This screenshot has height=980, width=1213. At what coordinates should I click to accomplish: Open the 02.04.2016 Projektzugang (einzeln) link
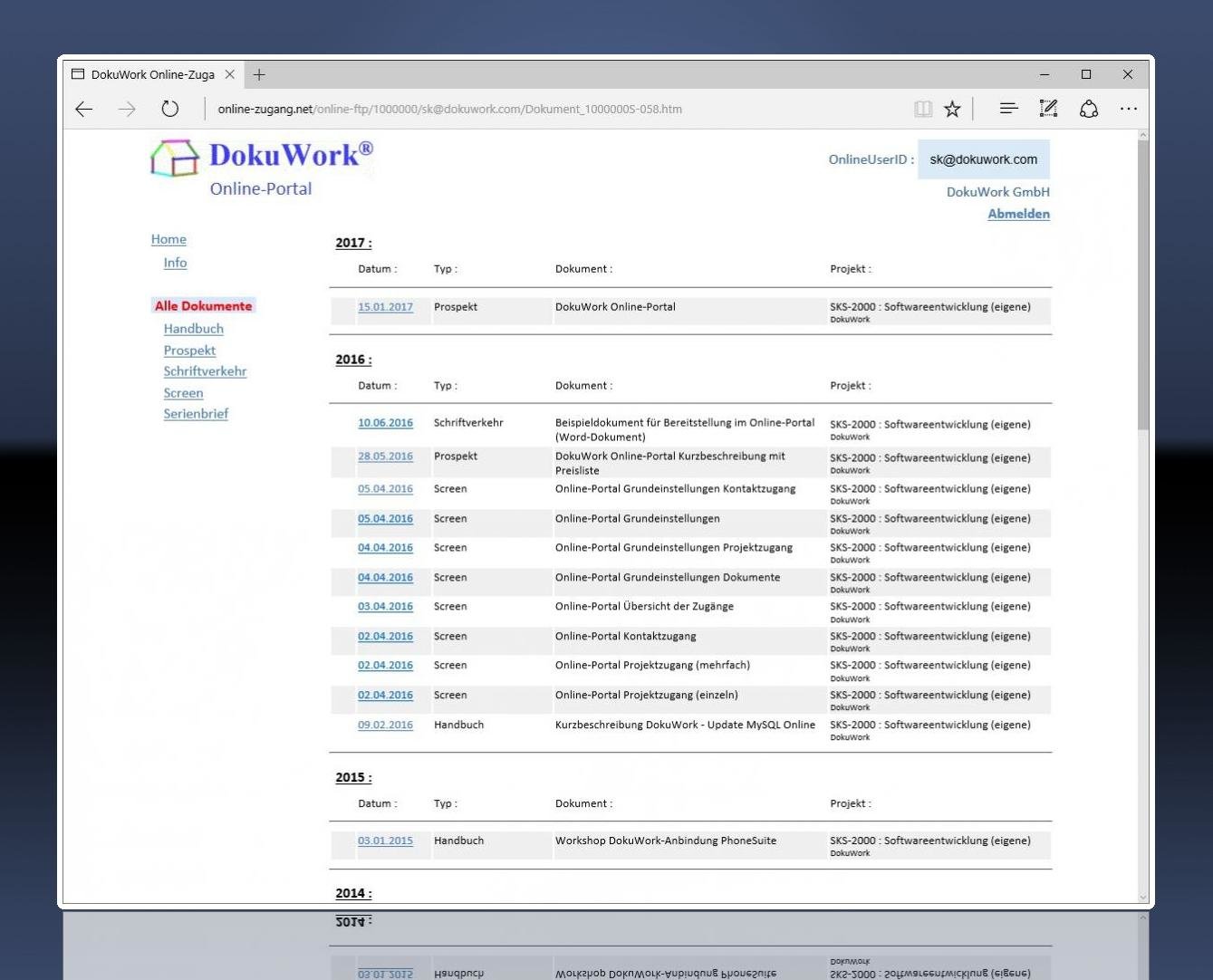[x=385, y=696]
